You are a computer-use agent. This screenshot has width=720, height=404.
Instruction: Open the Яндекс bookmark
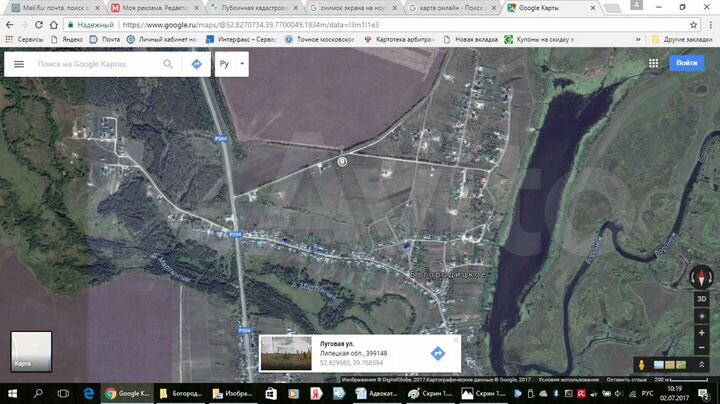pos(67,39)
